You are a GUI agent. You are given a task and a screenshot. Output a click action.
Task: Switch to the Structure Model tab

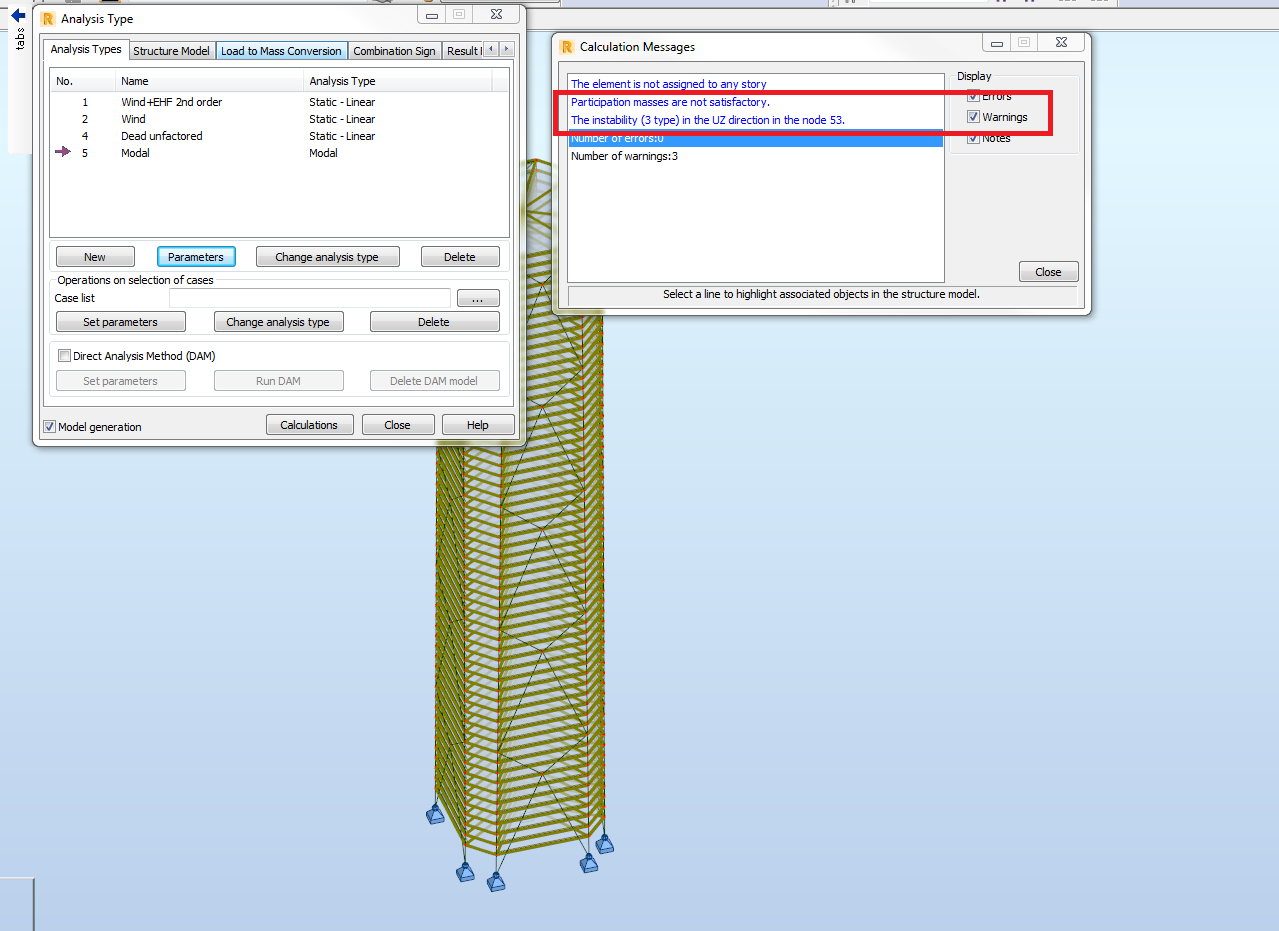[x=171, y=50]
